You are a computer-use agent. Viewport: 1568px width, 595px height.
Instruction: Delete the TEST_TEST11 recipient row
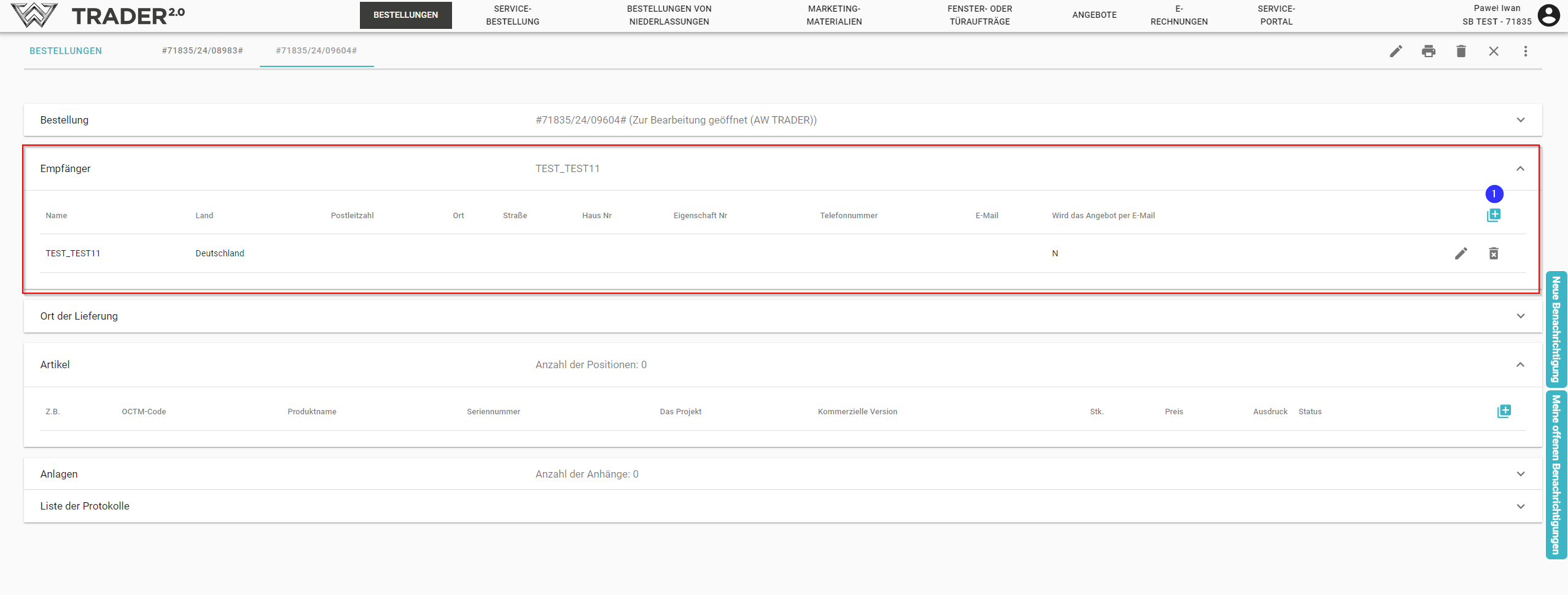coord(1493,253)
